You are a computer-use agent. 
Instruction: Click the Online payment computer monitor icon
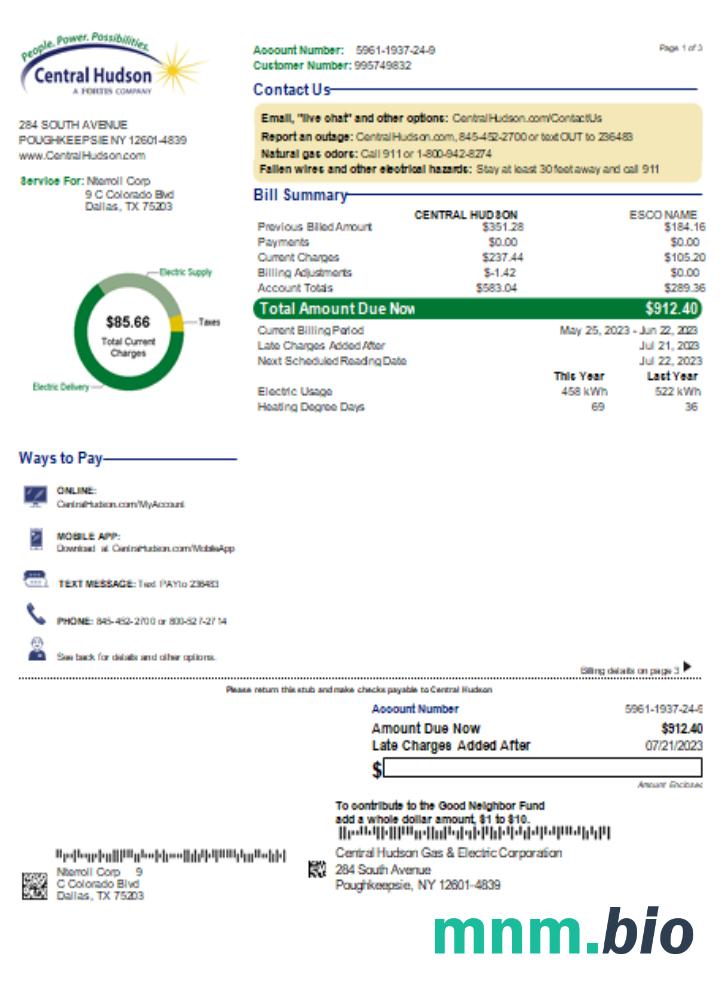pos(36,496)
